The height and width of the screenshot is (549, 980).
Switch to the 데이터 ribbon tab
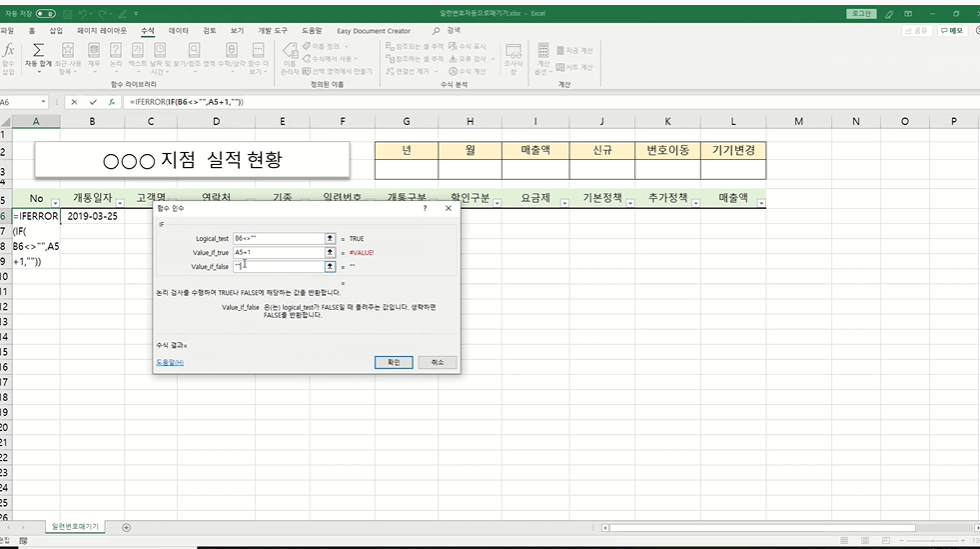click(x=179, y=31)
